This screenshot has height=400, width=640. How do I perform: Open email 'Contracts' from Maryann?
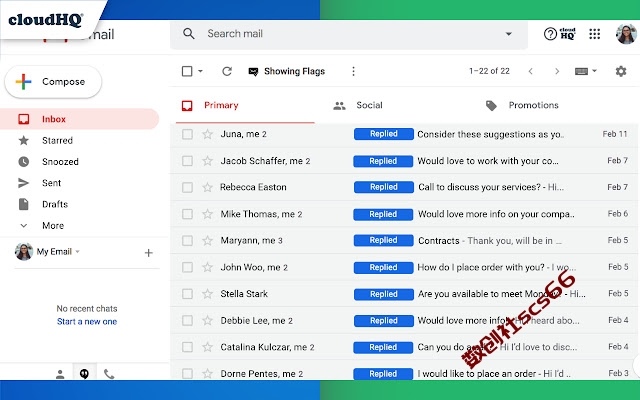pyautogui.click(x=490, y=241)
